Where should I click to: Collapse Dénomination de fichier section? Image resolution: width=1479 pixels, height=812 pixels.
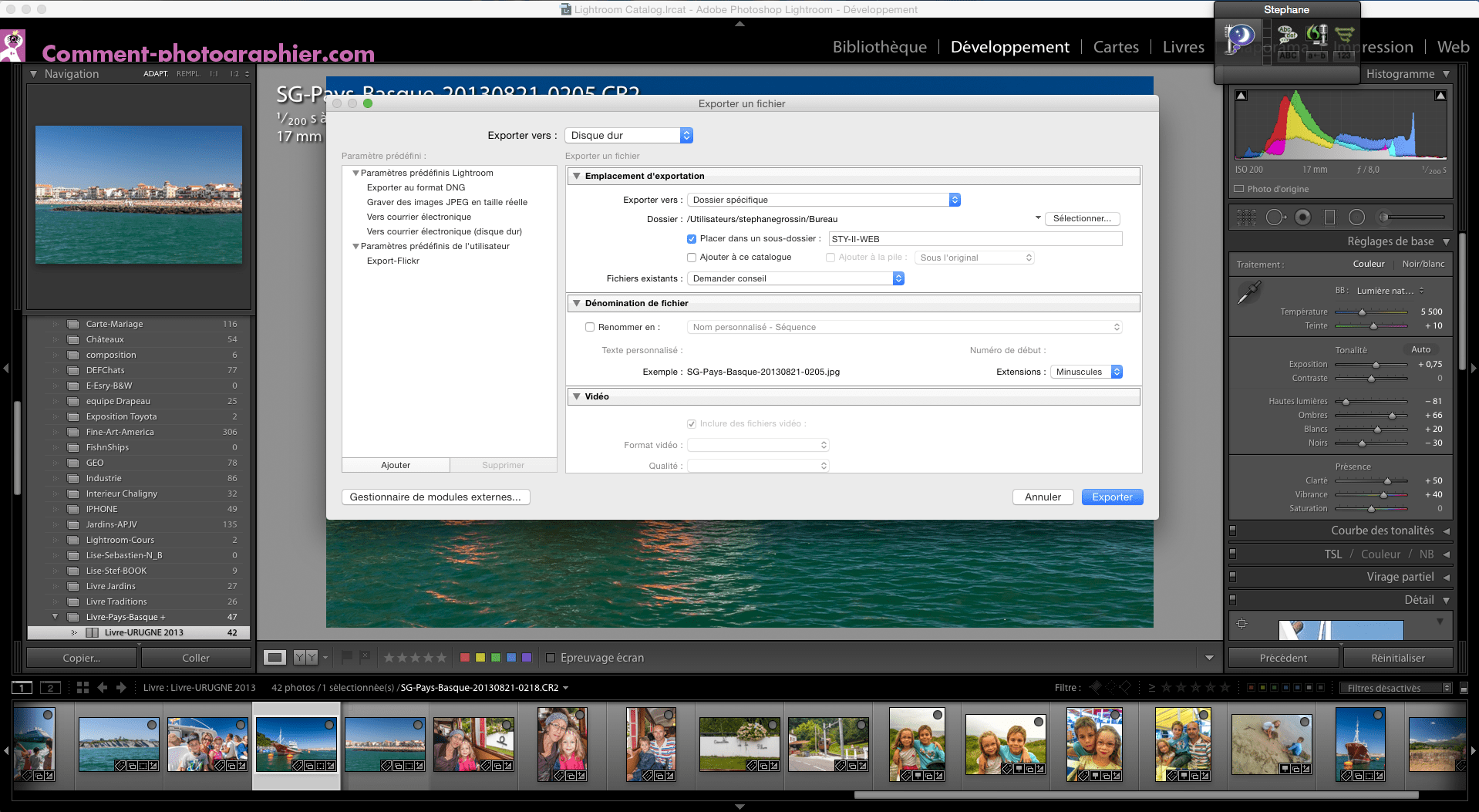(x=576, y=303)
